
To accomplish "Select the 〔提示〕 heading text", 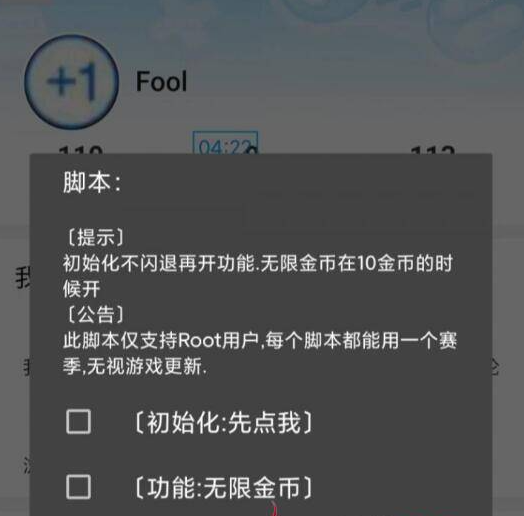I will 96,238.
